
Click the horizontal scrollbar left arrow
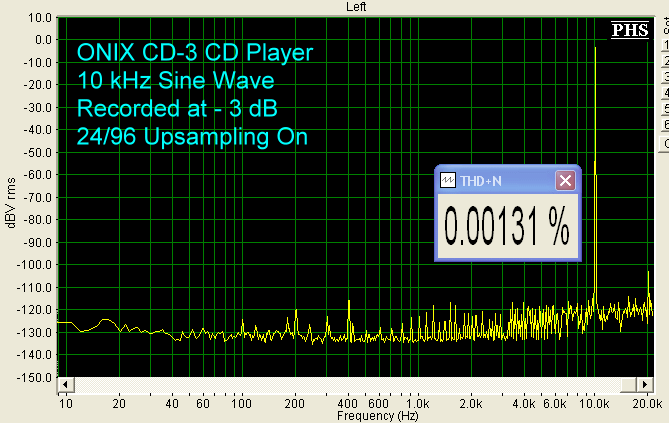66,385
